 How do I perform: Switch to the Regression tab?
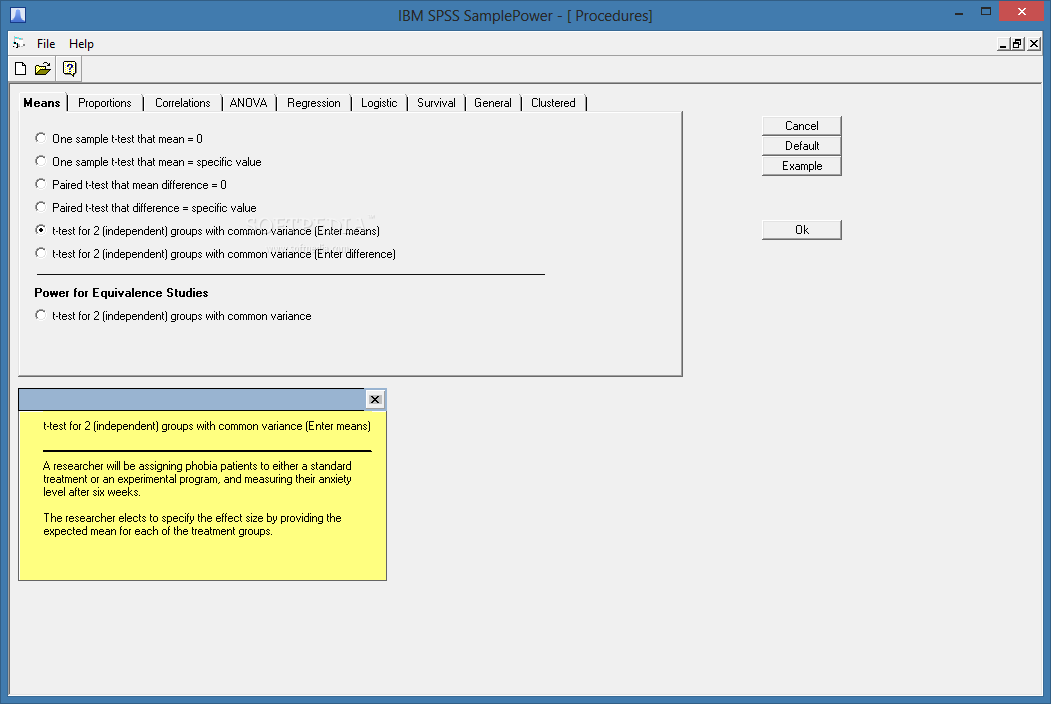[314, 103]
